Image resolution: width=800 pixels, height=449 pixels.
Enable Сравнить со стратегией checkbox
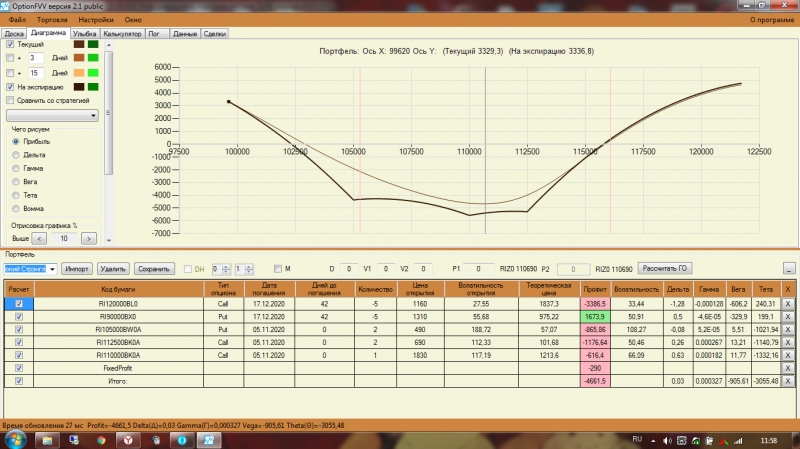tap(10, 101)
